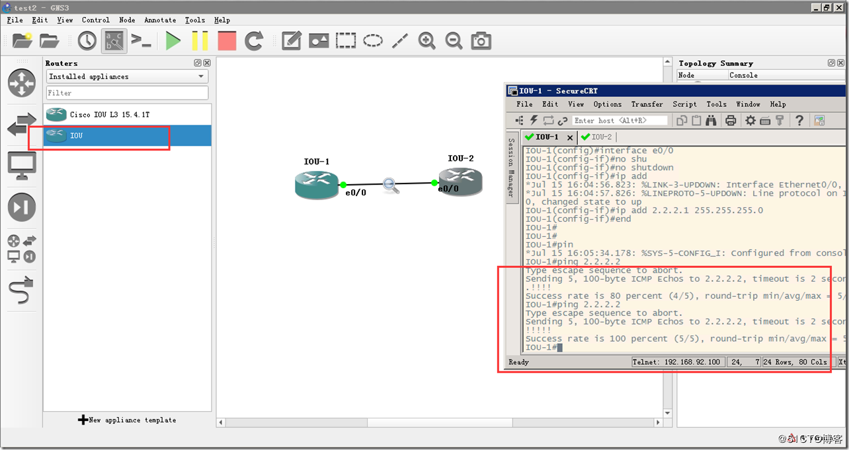This screenshot has height=450, width=849.
Task: Select the IOU-1 router node
Action: (x=317, y=184)
